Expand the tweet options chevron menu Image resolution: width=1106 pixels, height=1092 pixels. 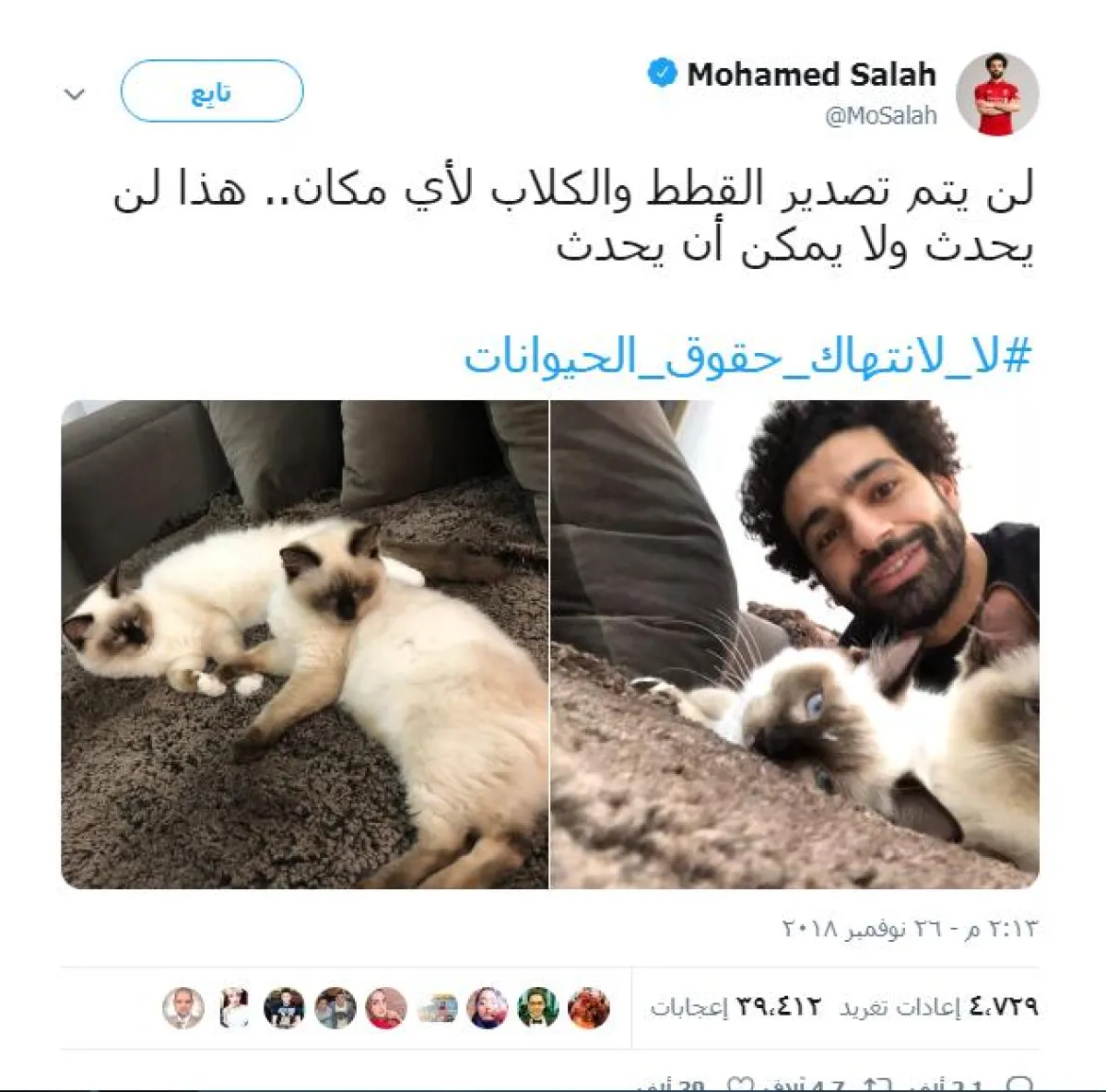tap(75, 94)
